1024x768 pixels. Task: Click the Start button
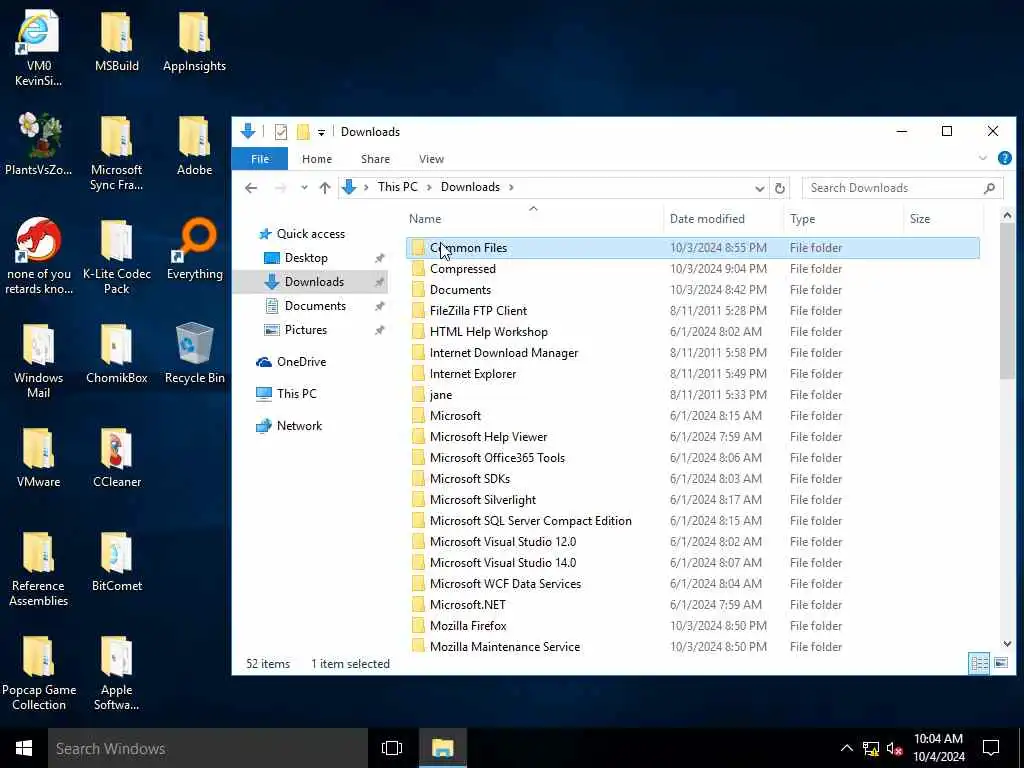click(24, 748)
